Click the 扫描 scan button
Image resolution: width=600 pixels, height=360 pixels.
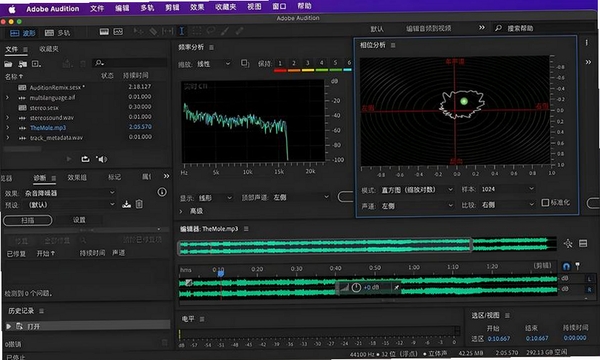coord(28,220)
